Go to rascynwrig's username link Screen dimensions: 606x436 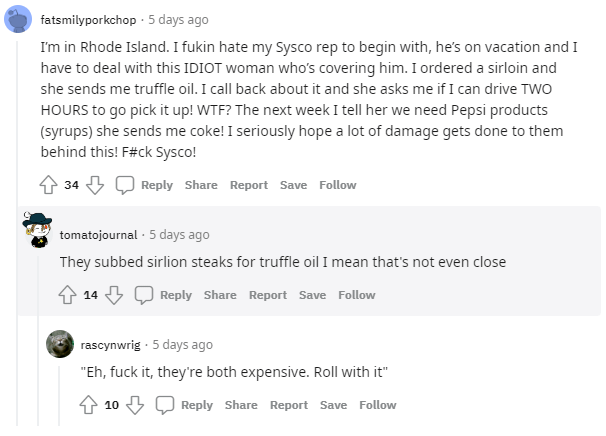pyautogui.click(x=110, y=345)
